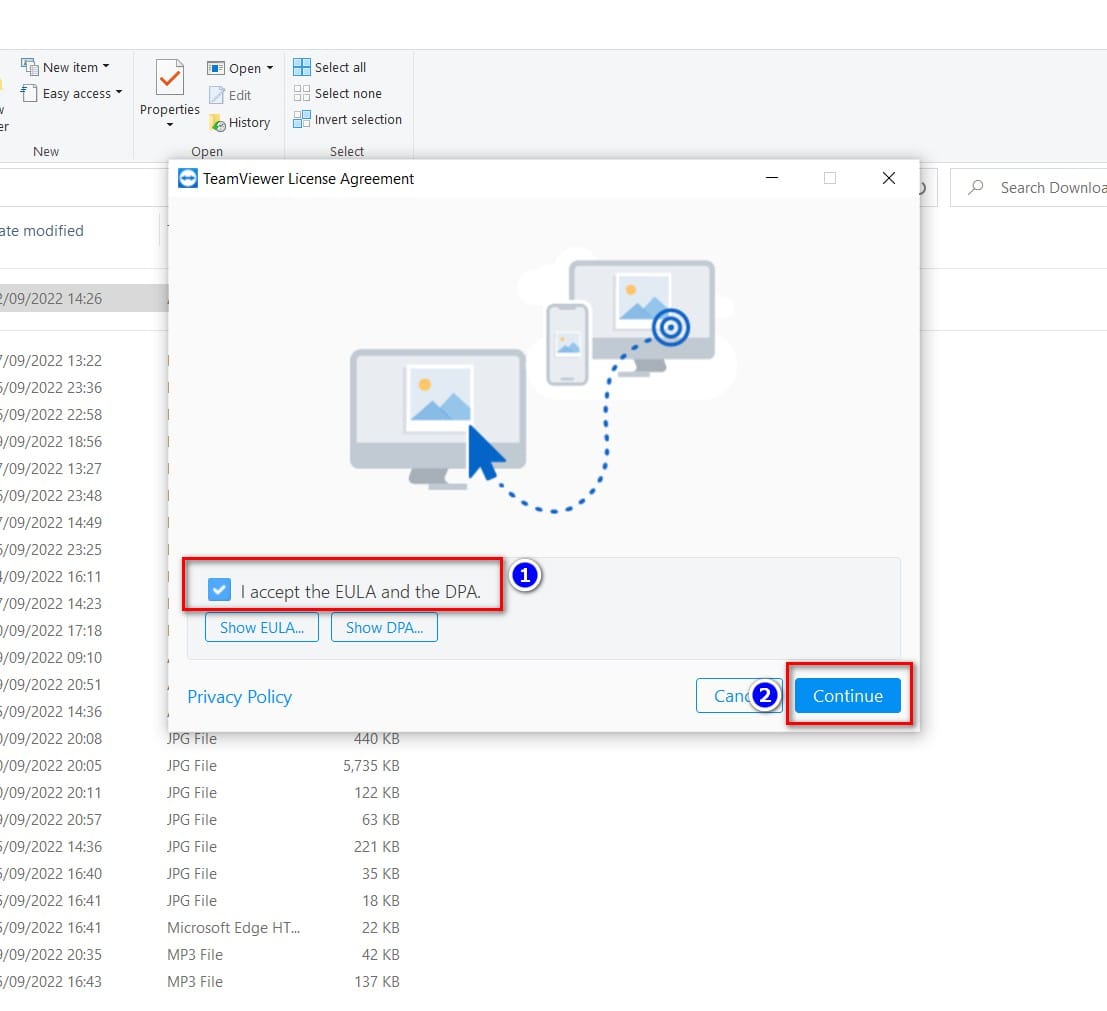The image size is (1107, 1011).
Task: Click the Invert selection icon
Action: pos(301,119)
